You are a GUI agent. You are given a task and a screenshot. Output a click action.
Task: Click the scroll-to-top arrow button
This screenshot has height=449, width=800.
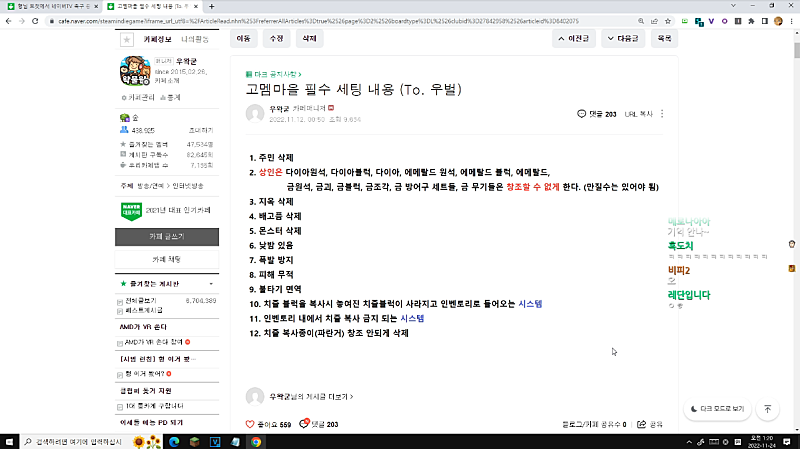[768, 409]
